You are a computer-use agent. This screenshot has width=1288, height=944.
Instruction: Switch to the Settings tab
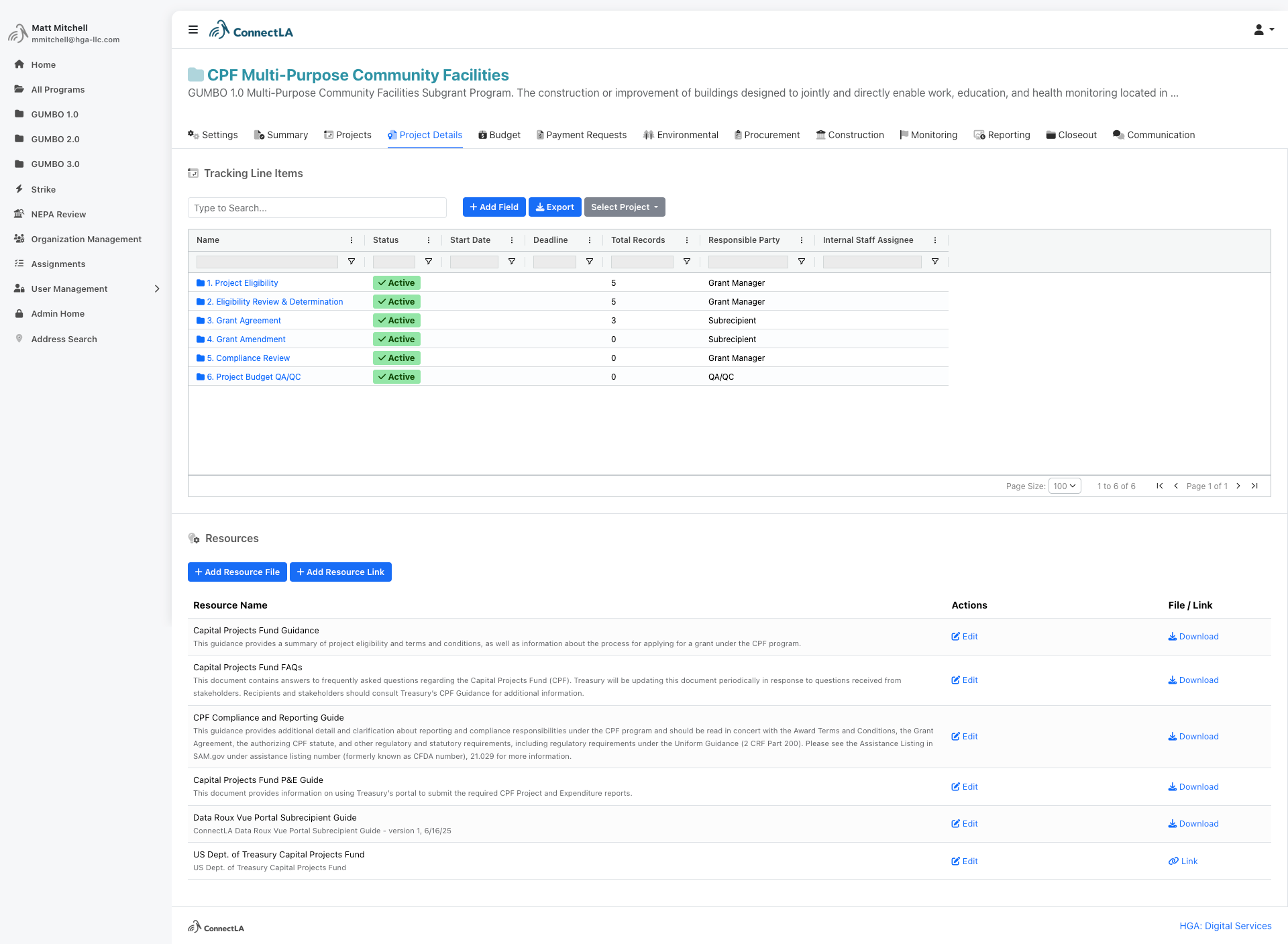(213, 135)
